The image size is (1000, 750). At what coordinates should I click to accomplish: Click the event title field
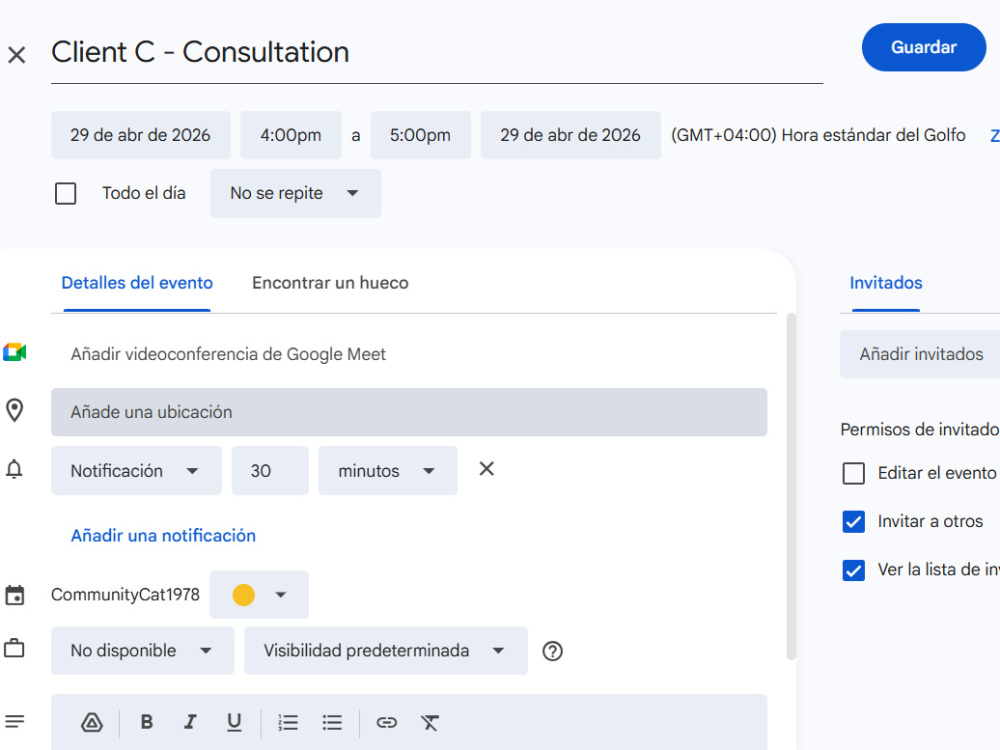[x=437, y=52]
